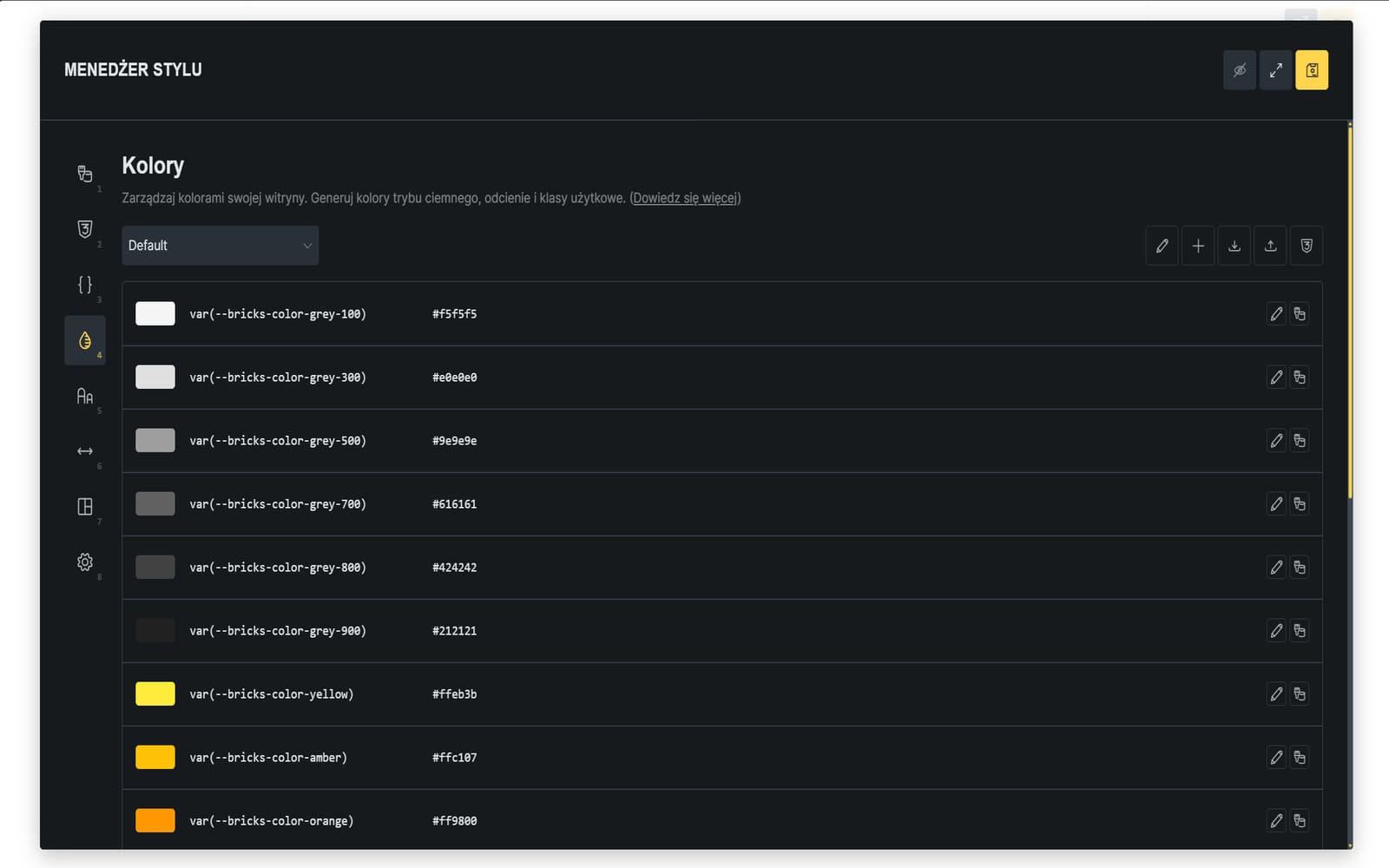Image resolution: width=1389 pixels, height=868 pixels.
Task: Open the Typography tab in sidebar
Action: click(85, 396)
